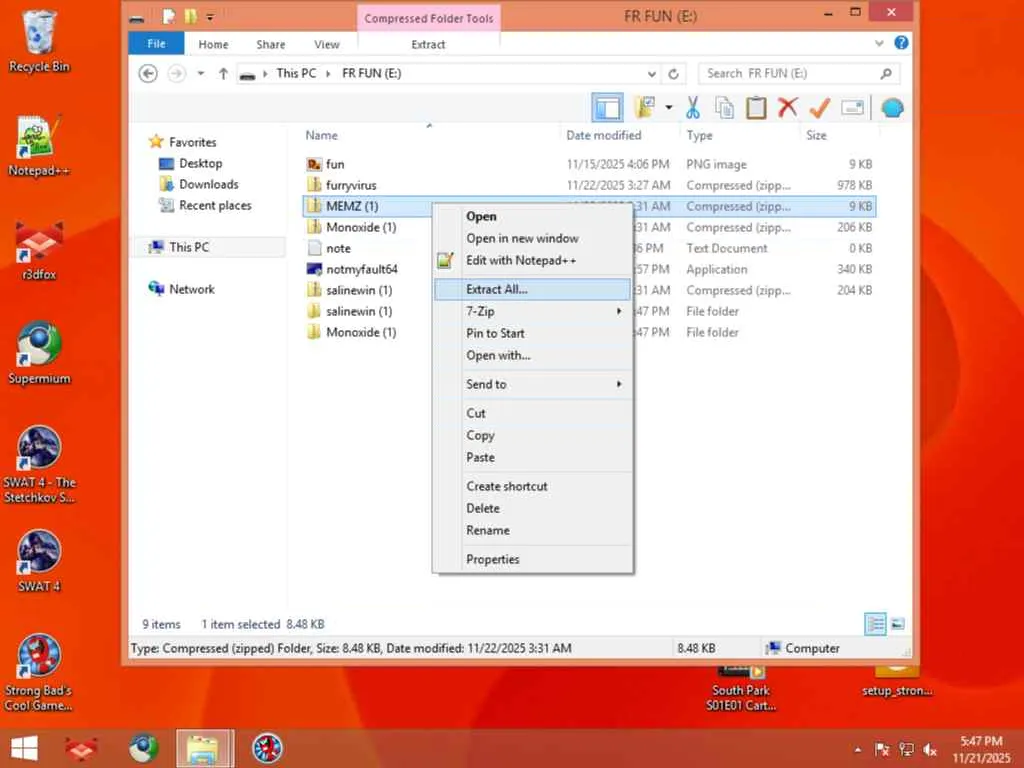Screen dimensions: 1024x768
Task: Click the clipboard Paste toolbar icon
Action: [756, 108]
